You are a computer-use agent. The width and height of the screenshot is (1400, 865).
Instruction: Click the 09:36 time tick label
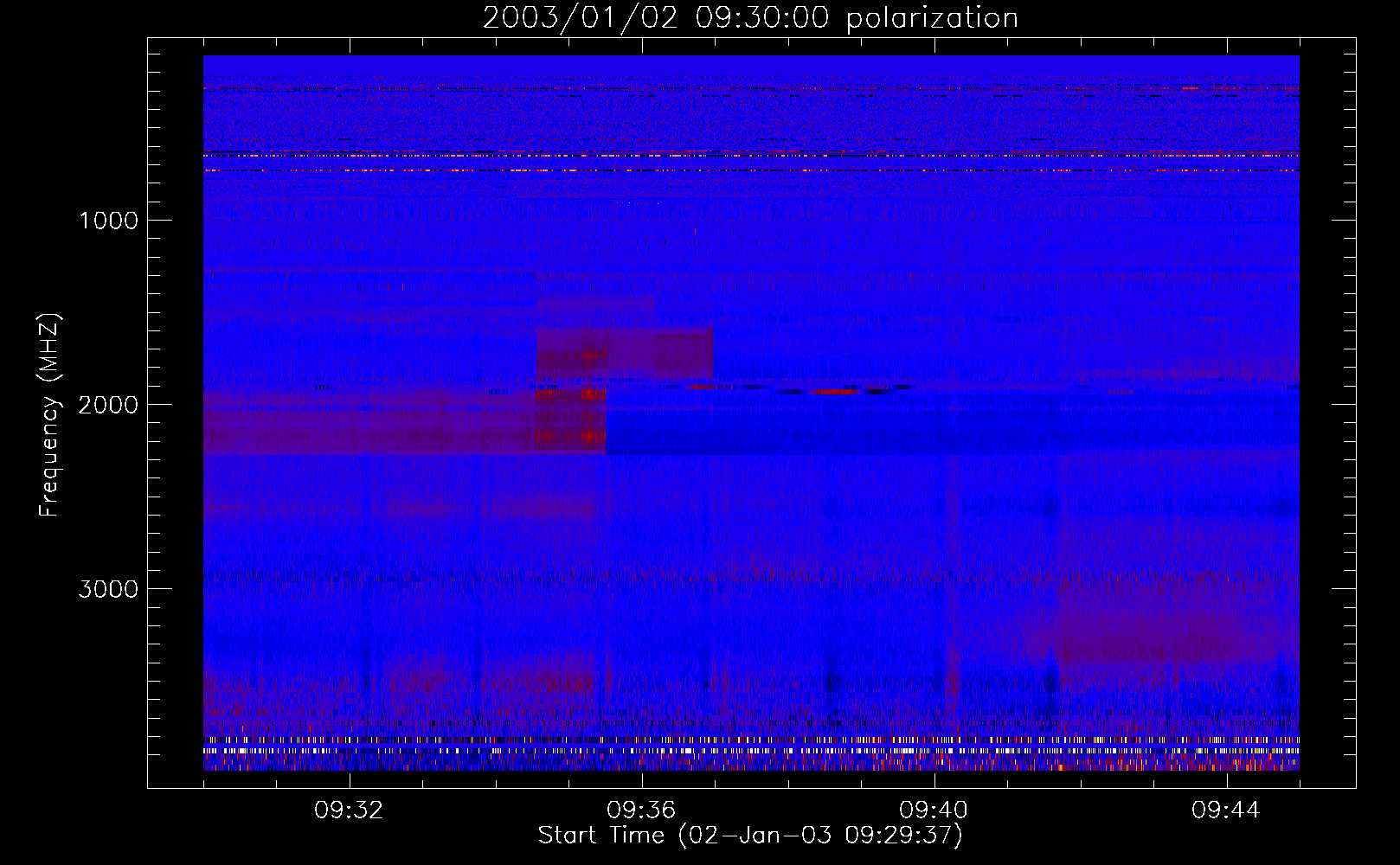(641, 811)
